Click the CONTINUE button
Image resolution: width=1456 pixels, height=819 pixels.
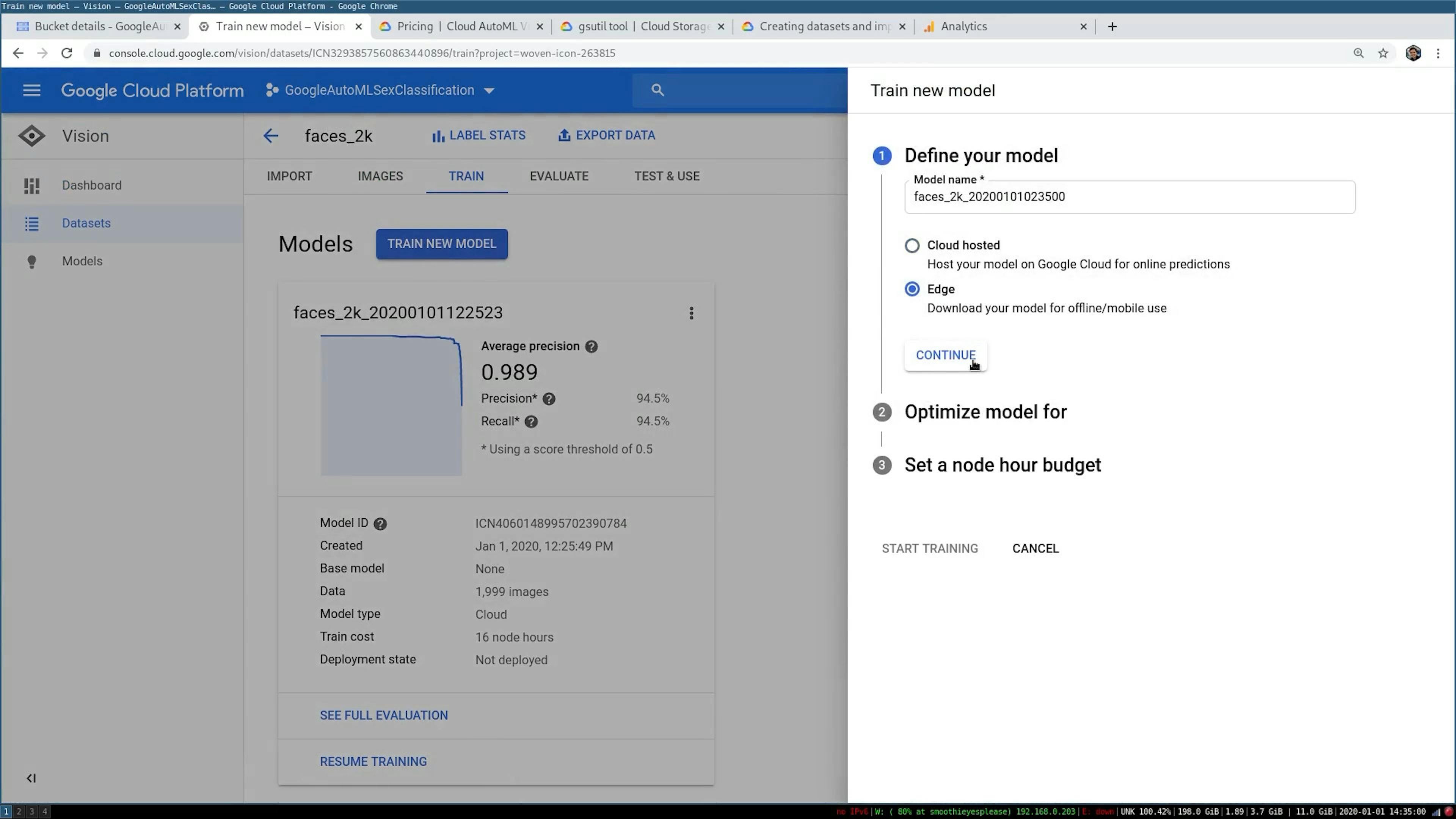[x=946, y=356]
